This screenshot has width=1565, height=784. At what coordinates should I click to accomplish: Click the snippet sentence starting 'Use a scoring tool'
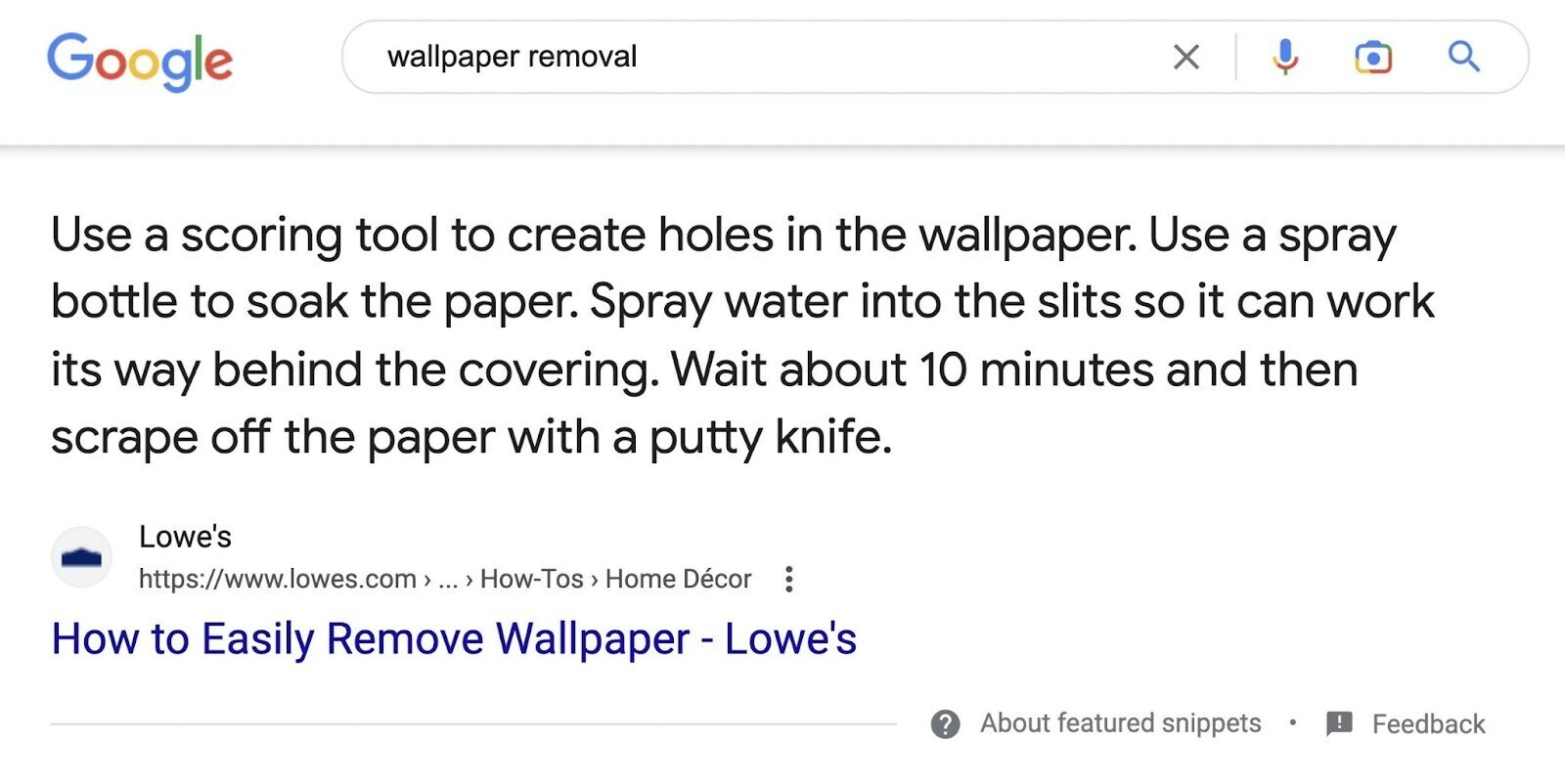point(594,236)
